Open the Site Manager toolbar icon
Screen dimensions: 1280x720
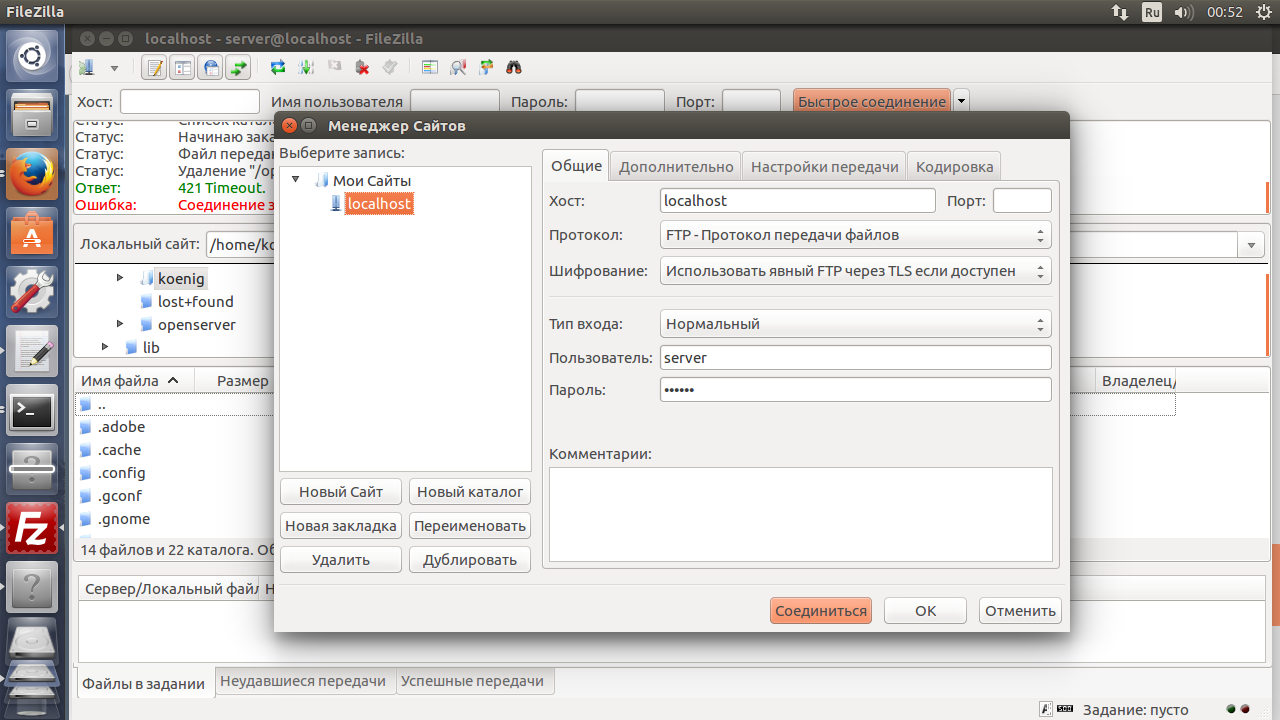click(x=87, y=68)
